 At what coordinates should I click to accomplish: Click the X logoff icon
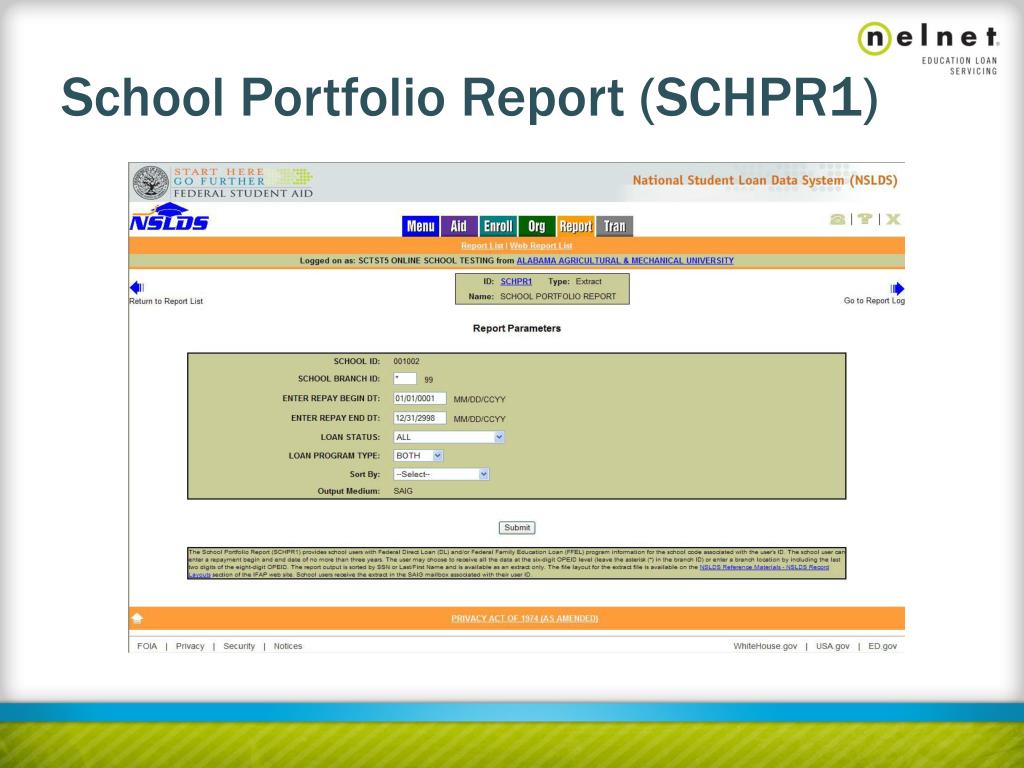893,219
